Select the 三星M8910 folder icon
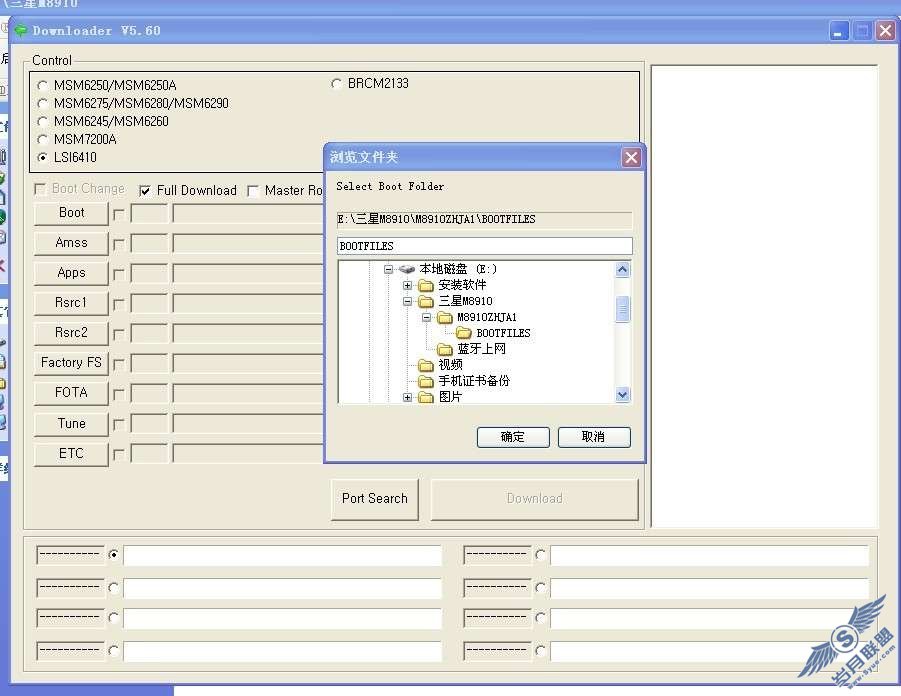 426,302
